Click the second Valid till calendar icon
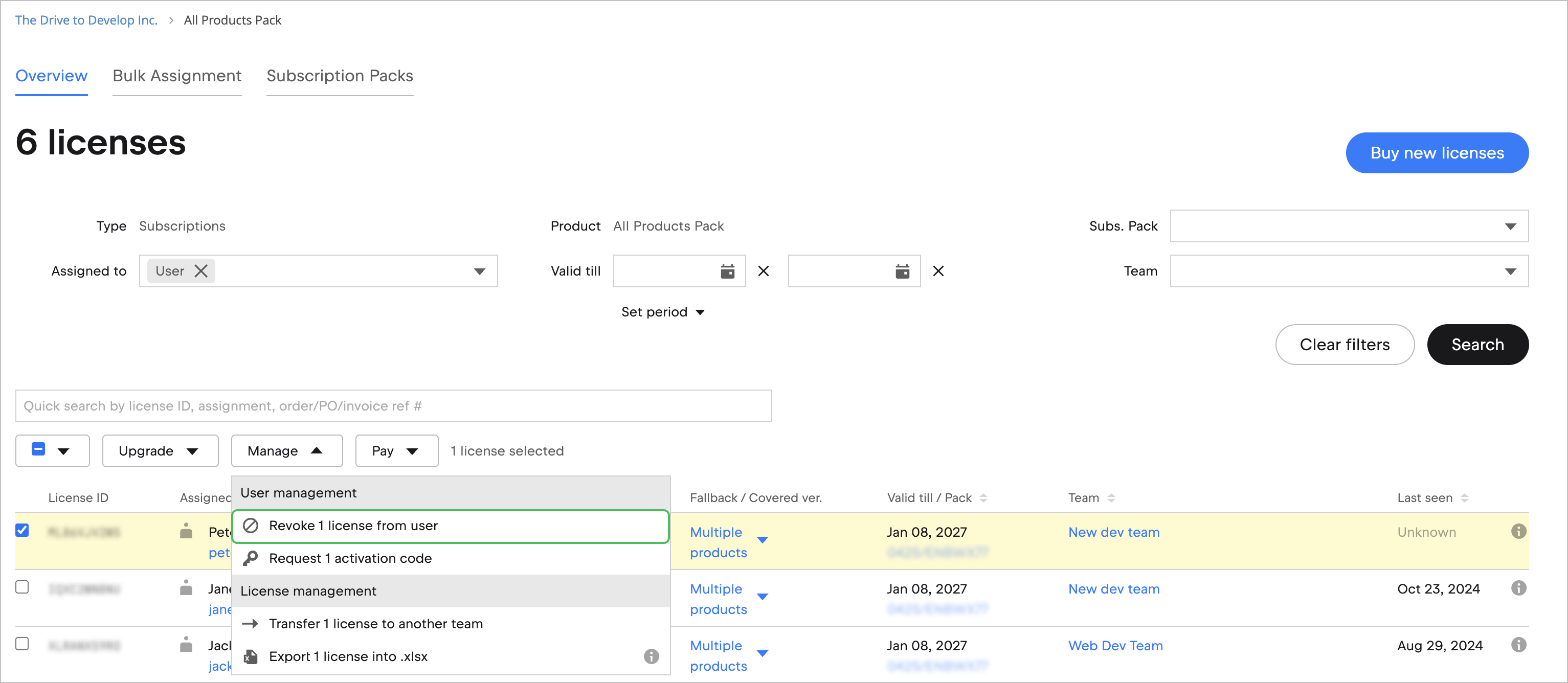The image size is (1568, 683). point(902,271)
